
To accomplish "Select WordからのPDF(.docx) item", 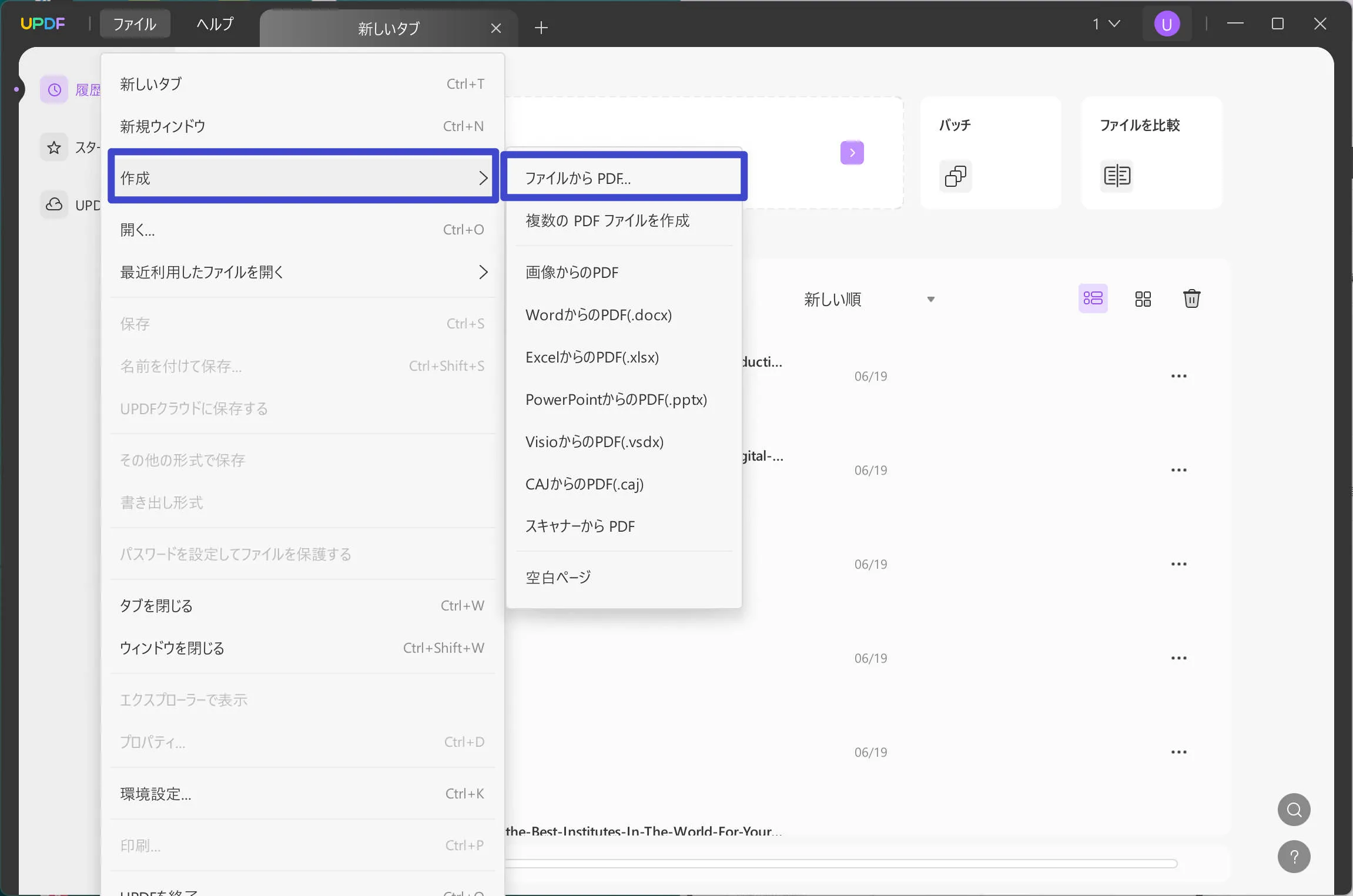I will click(624, 315).
